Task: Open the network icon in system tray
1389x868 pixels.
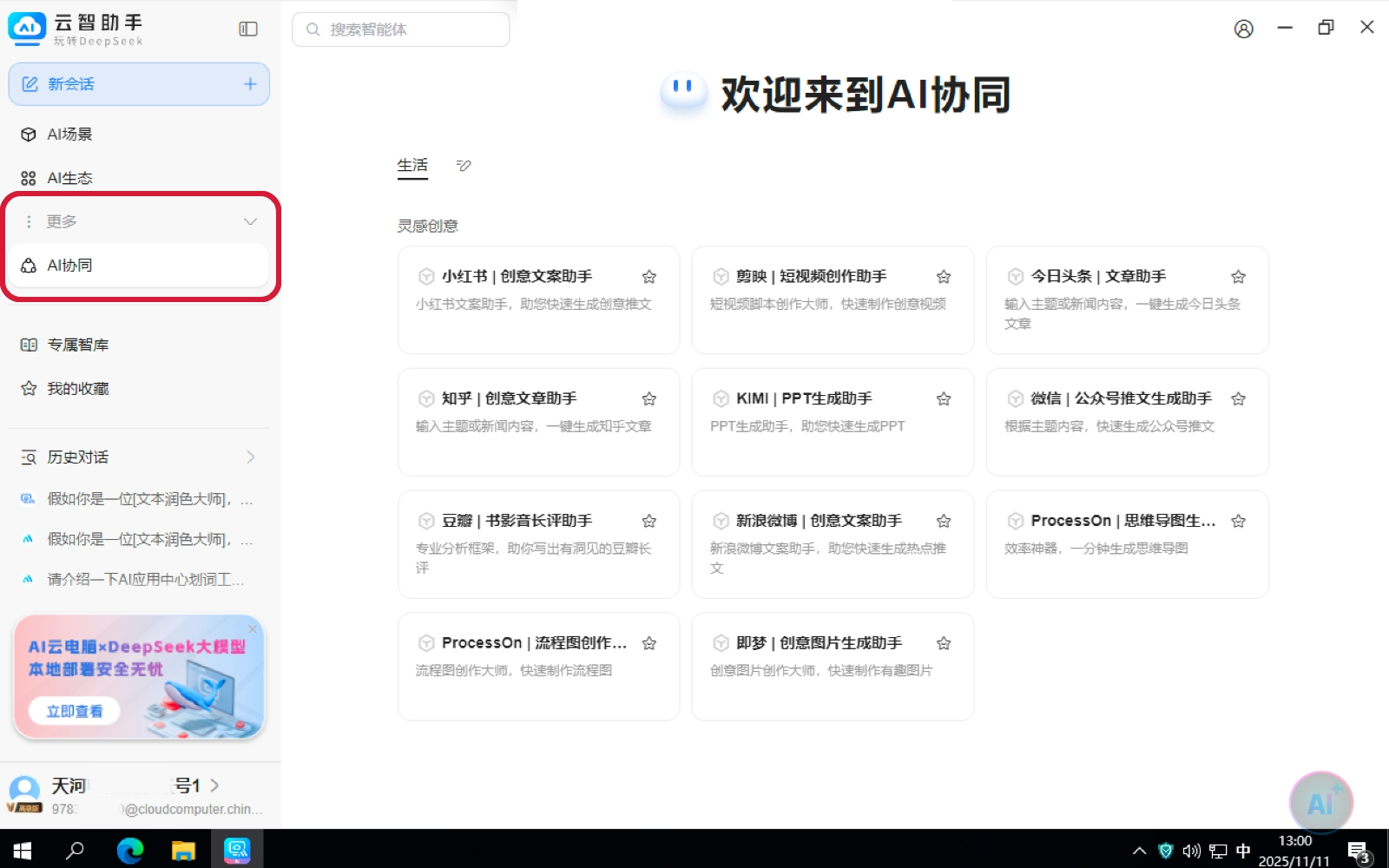Action: (1218, 851)
